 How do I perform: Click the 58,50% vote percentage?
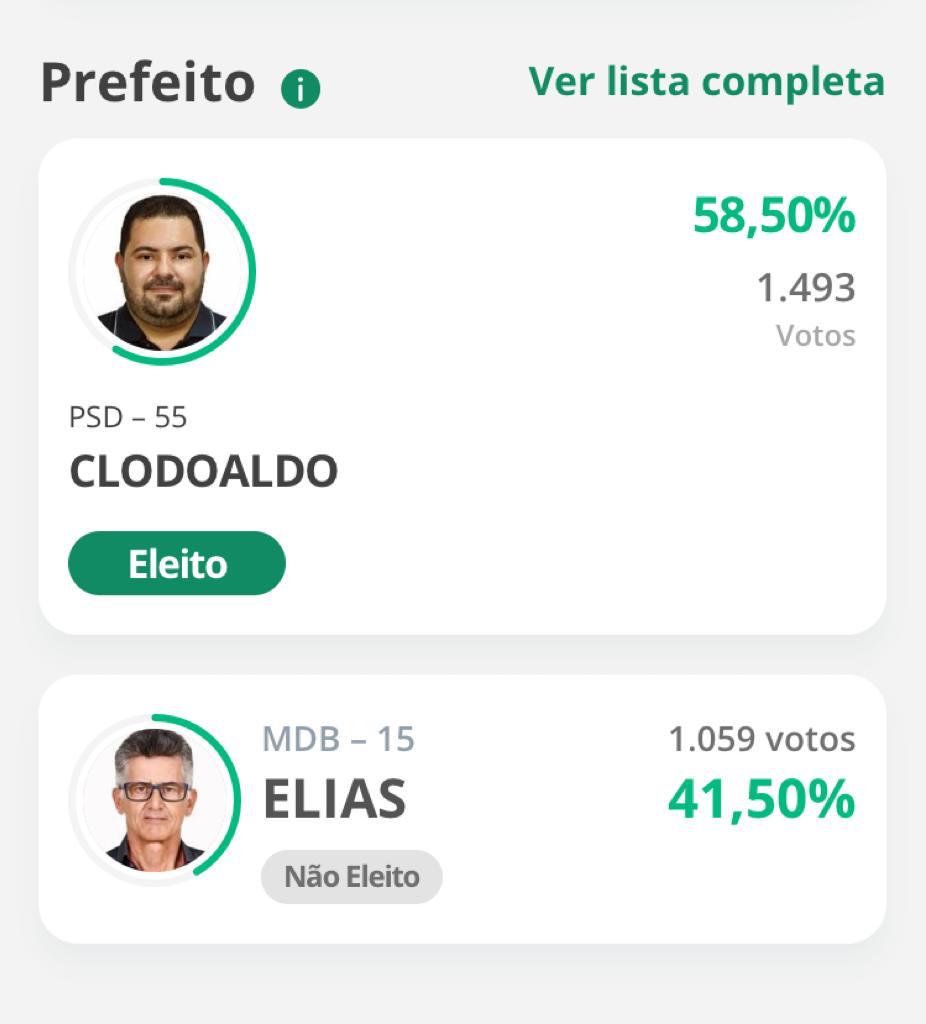774,215
